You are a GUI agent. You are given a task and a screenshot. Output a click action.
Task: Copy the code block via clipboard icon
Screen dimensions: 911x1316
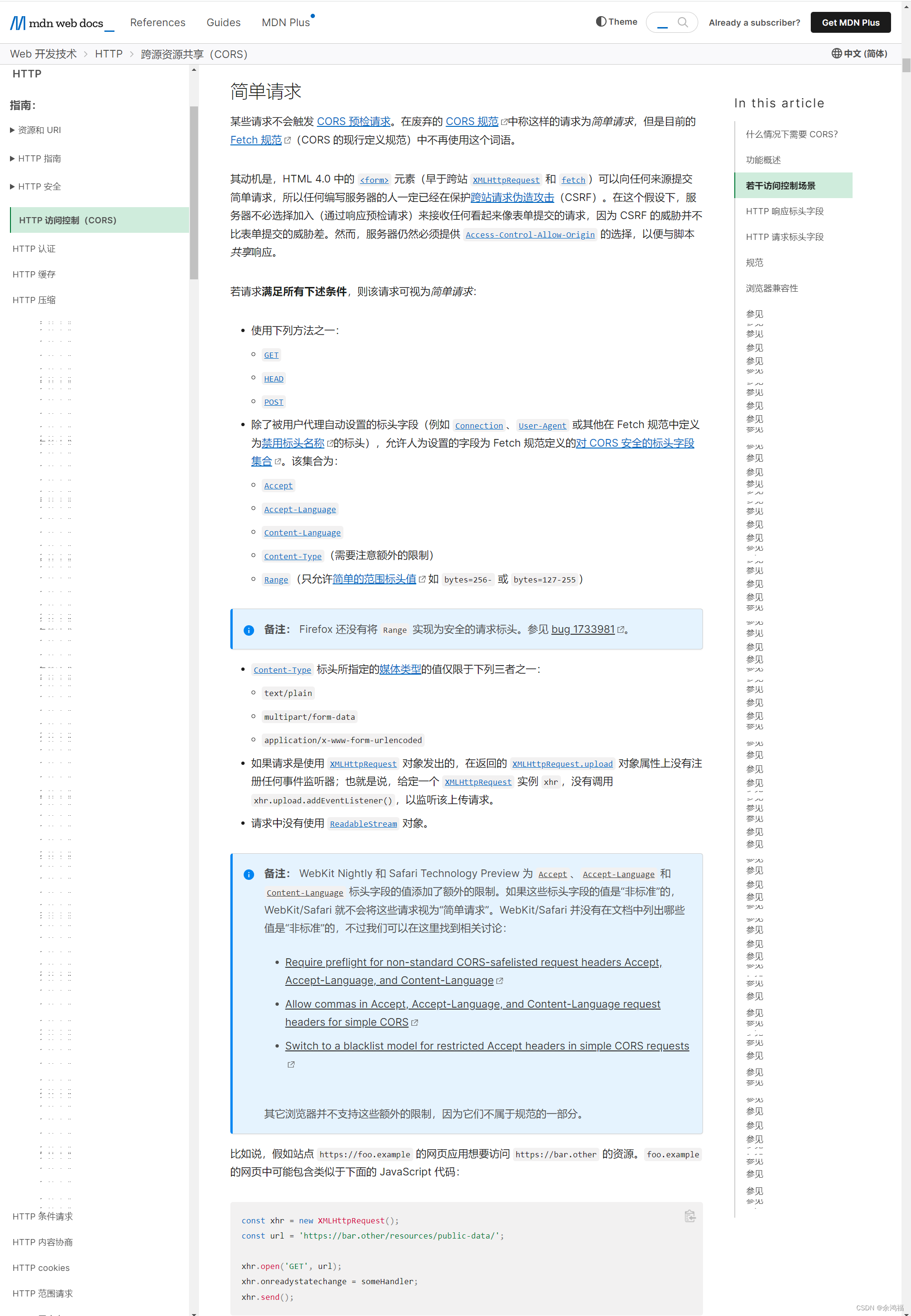pyautogui.click(x=690, y=1216)
